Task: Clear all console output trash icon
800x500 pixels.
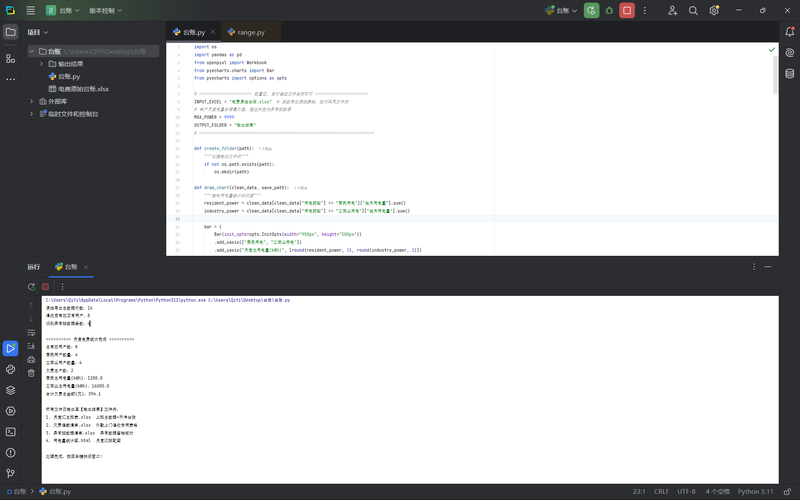Action: [x=31, y=373]
